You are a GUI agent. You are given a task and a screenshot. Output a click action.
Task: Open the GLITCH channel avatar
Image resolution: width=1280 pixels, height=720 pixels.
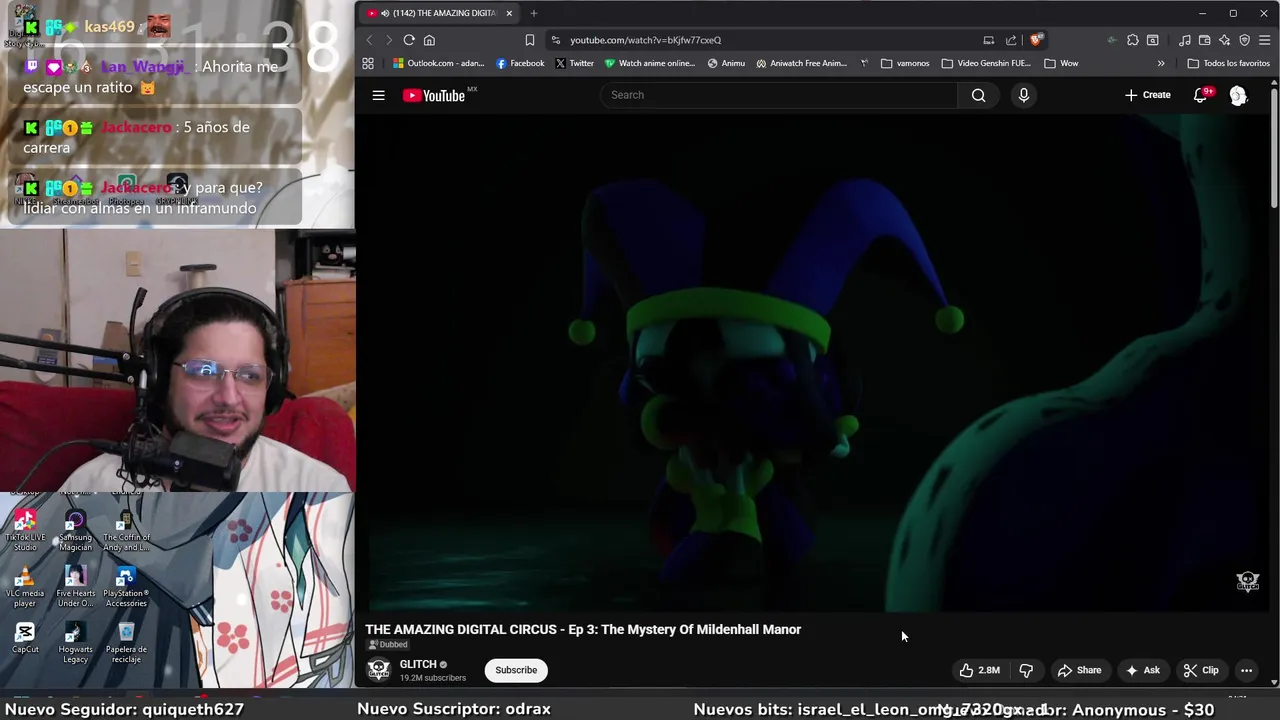pos(378,670)
